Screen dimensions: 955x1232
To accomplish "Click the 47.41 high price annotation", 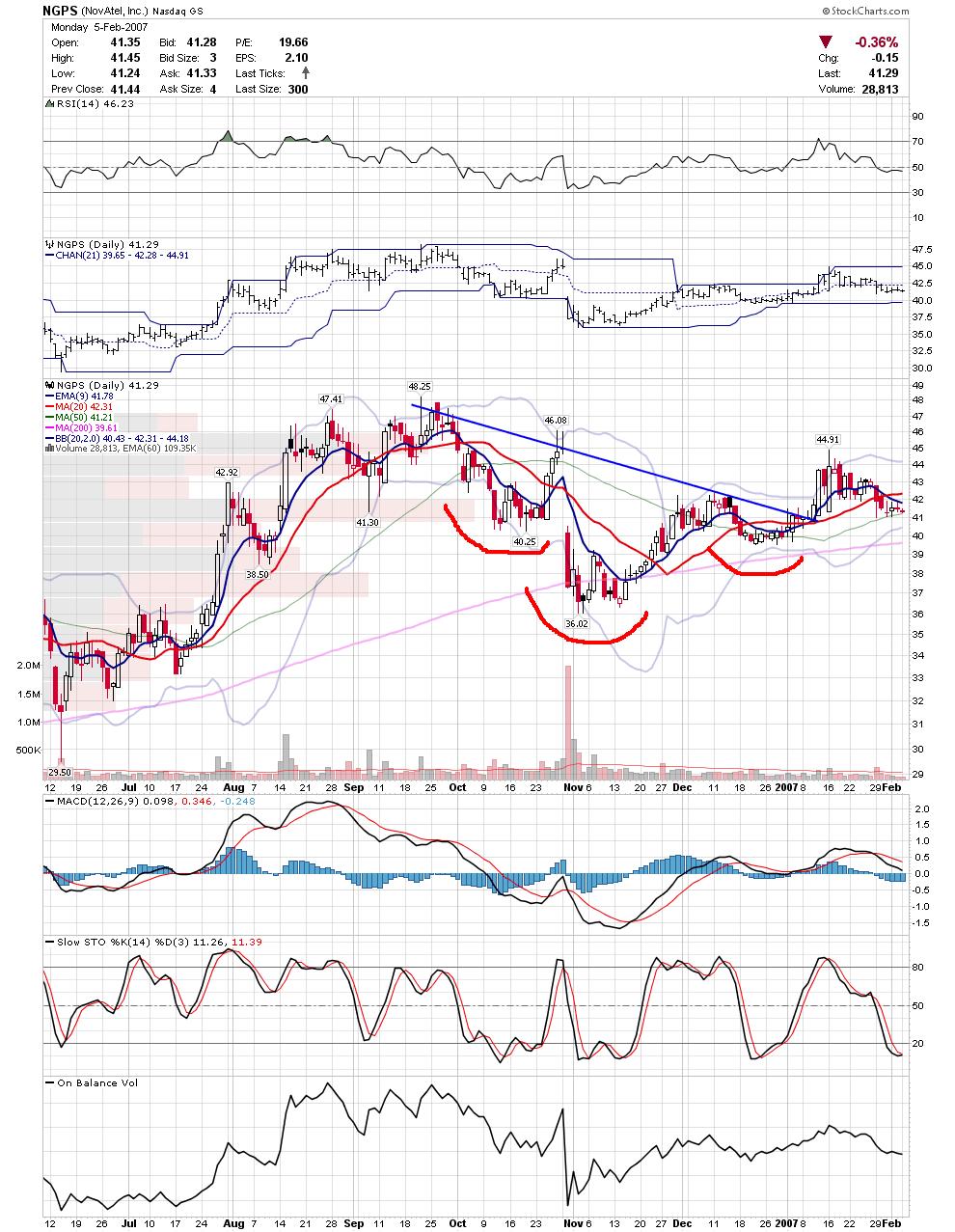I will (332, 398).
